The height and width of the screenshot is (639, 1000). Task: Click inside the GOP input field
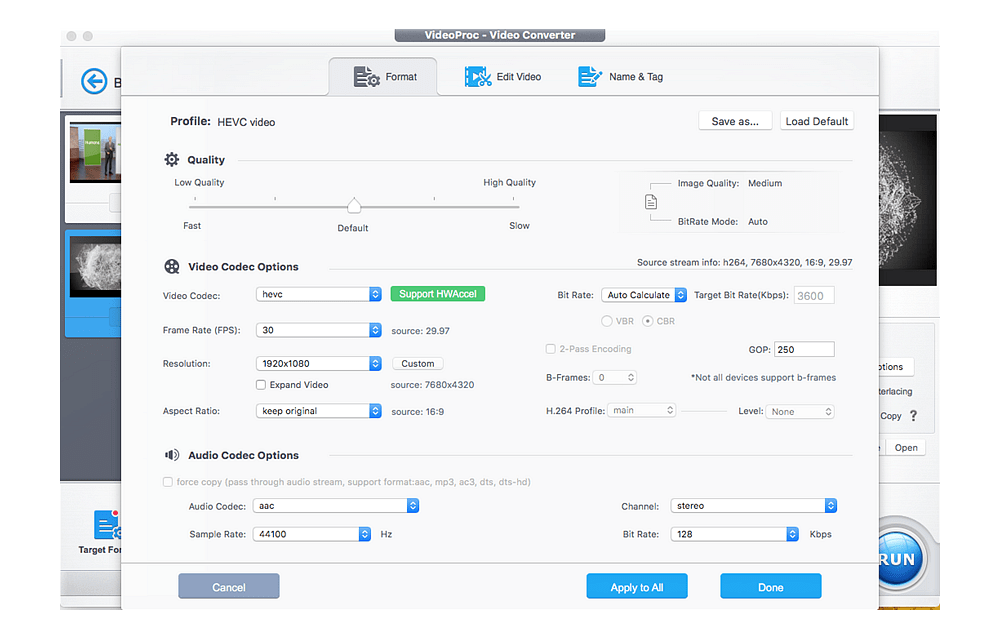coord(804,348)
